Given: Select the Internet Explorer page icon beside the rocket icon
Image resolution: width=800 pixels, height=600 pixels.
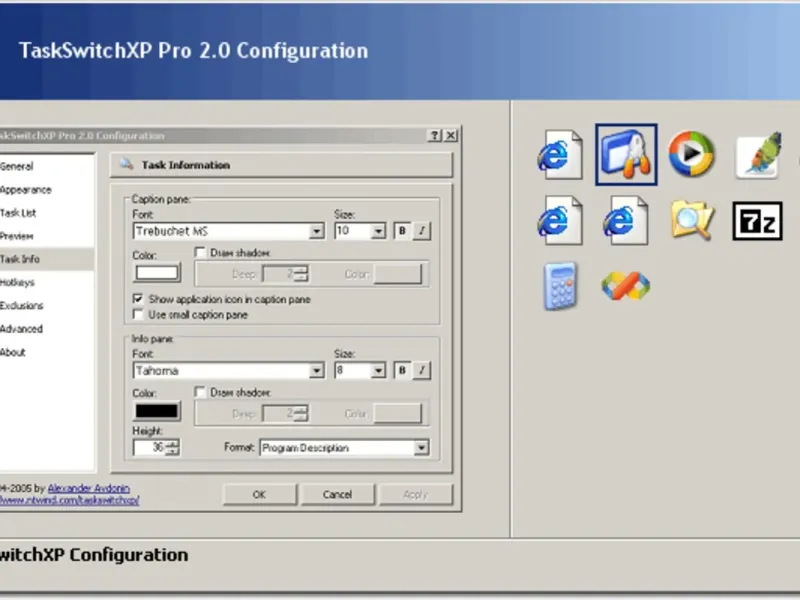Looking at the screenshot, I should [x=560, y=155].
